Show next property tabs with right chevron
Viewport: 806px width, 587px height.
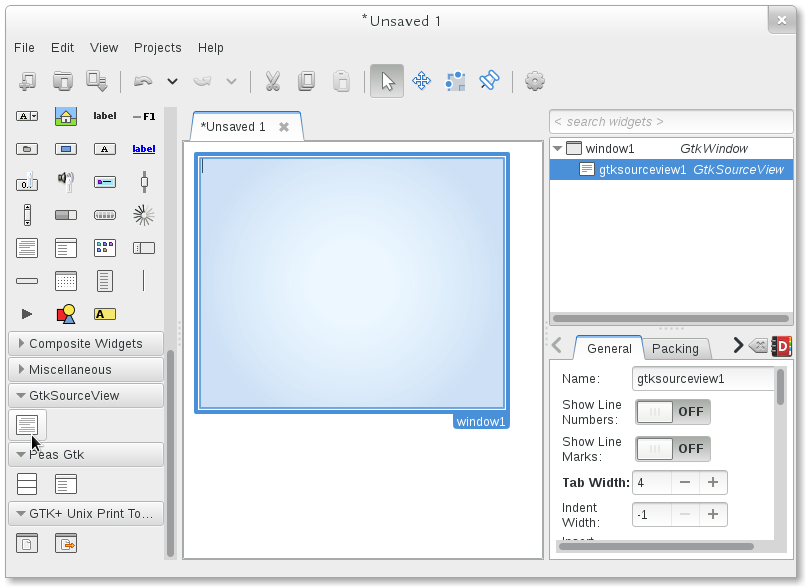point(738,345)
